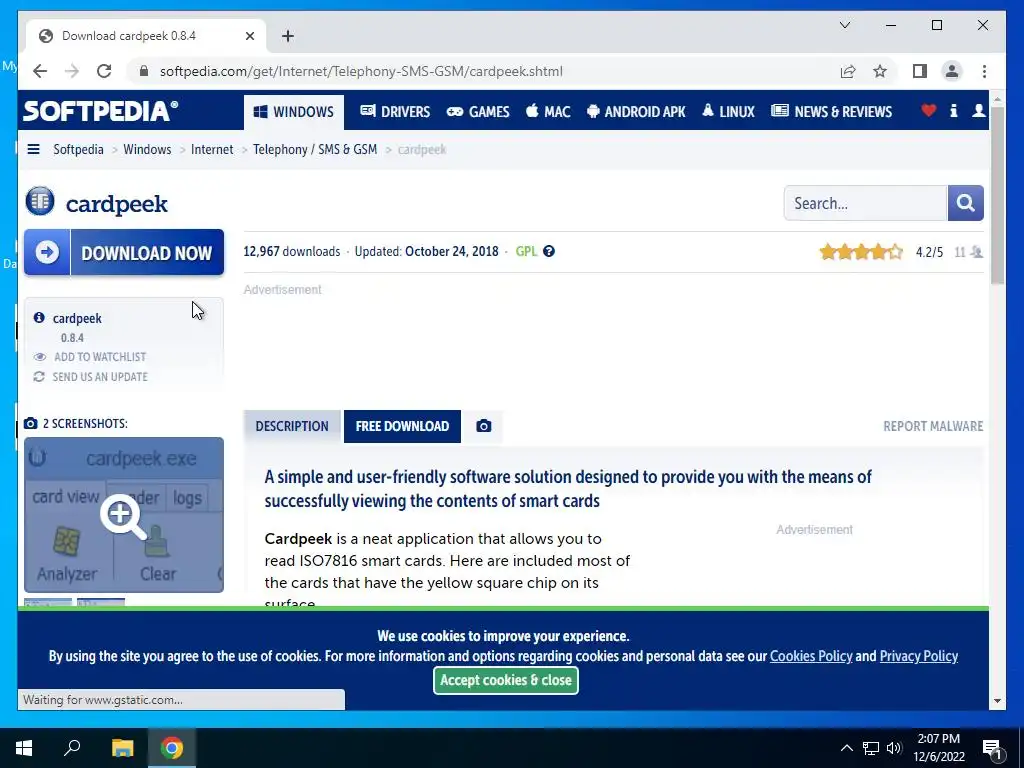Go to Drivers section
Screen dimensions: 1024x768
[x=395, y=112]
